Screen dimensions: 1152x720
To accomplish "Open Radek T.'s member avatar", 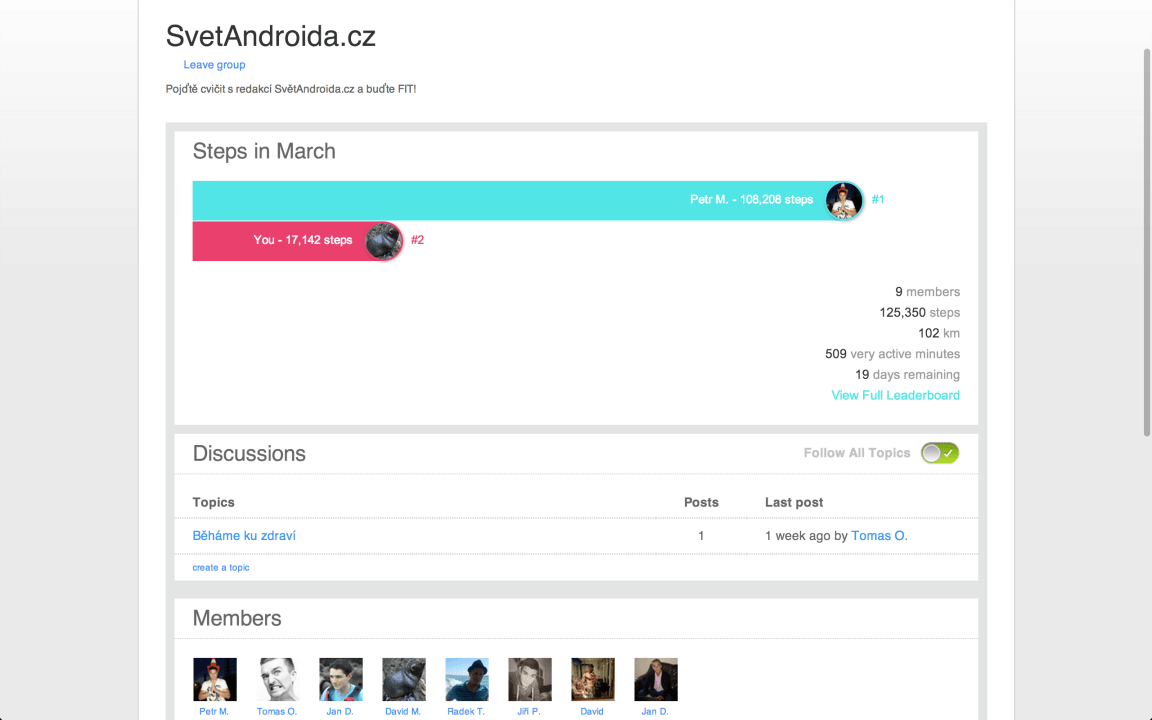I will [467, 679].
